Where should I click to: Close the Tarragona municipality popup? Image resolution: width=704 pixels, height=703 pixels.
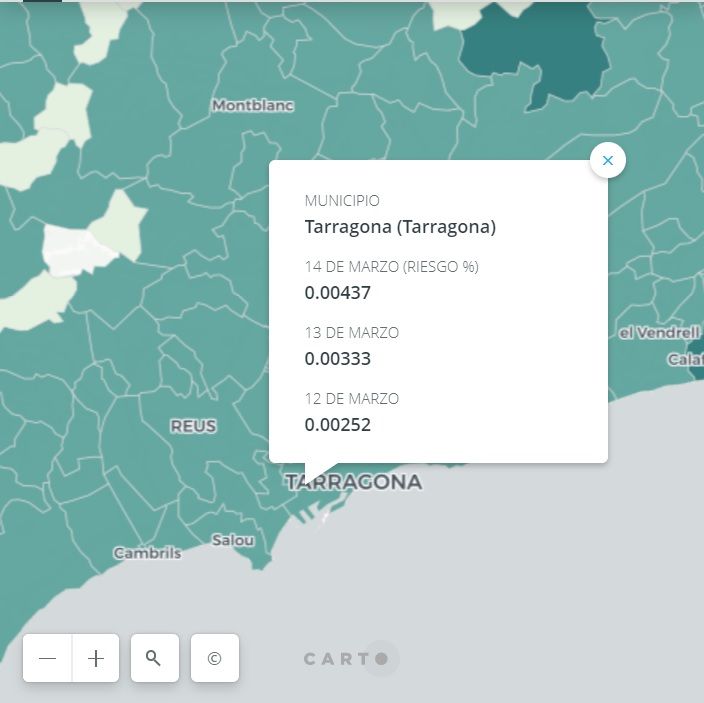607,160
